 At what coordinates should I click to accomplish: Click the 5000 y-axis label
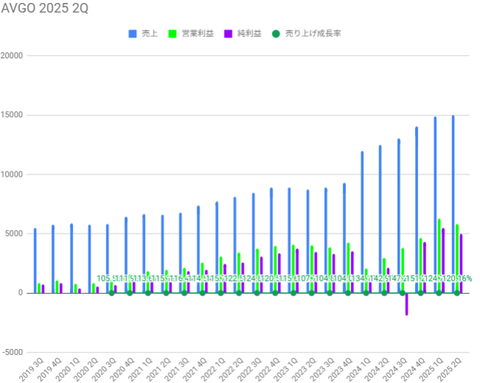click(x=14, y=234)
